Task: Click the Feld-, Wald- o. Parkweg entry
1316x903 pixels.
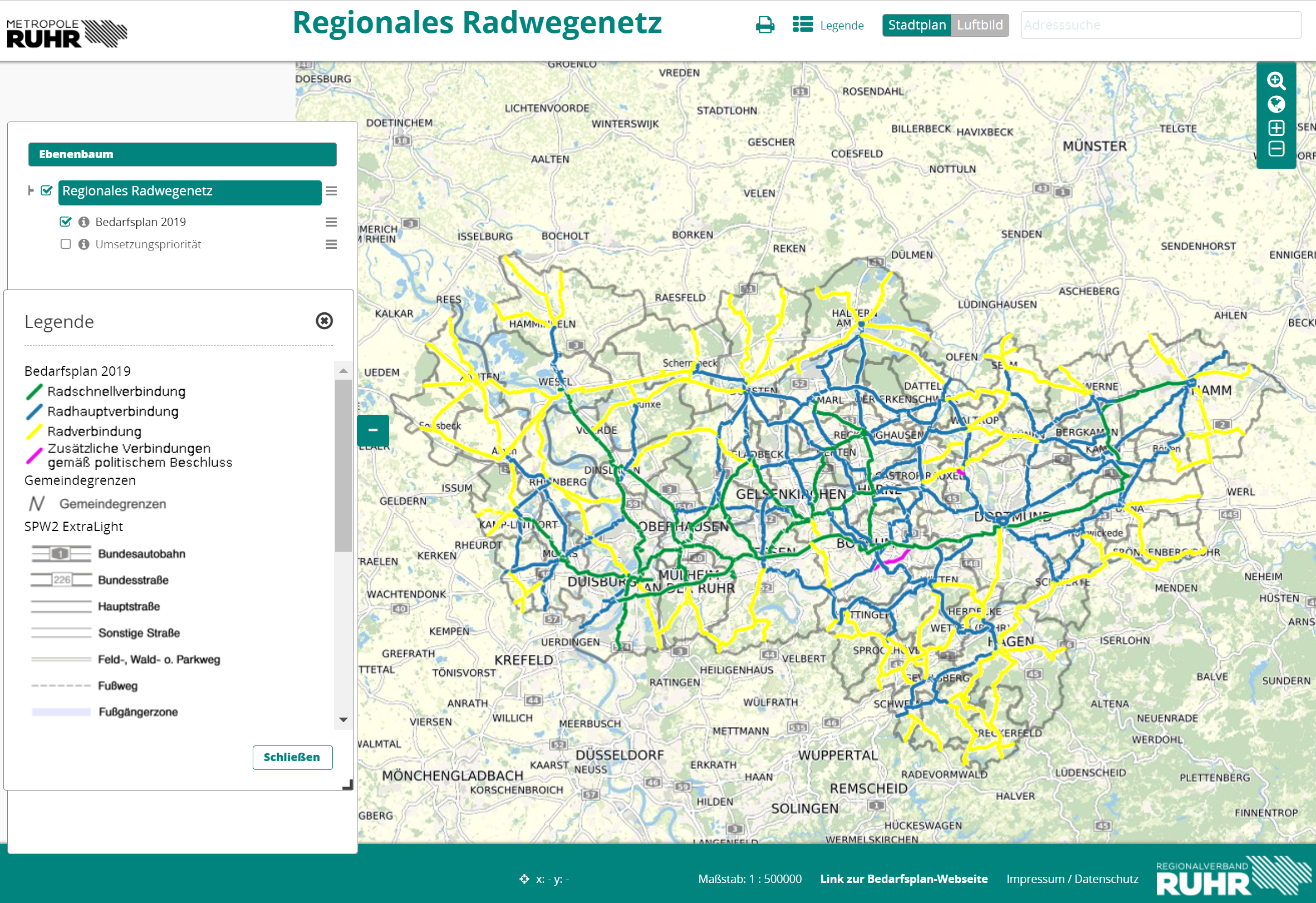Action: (x=159, y=659)
